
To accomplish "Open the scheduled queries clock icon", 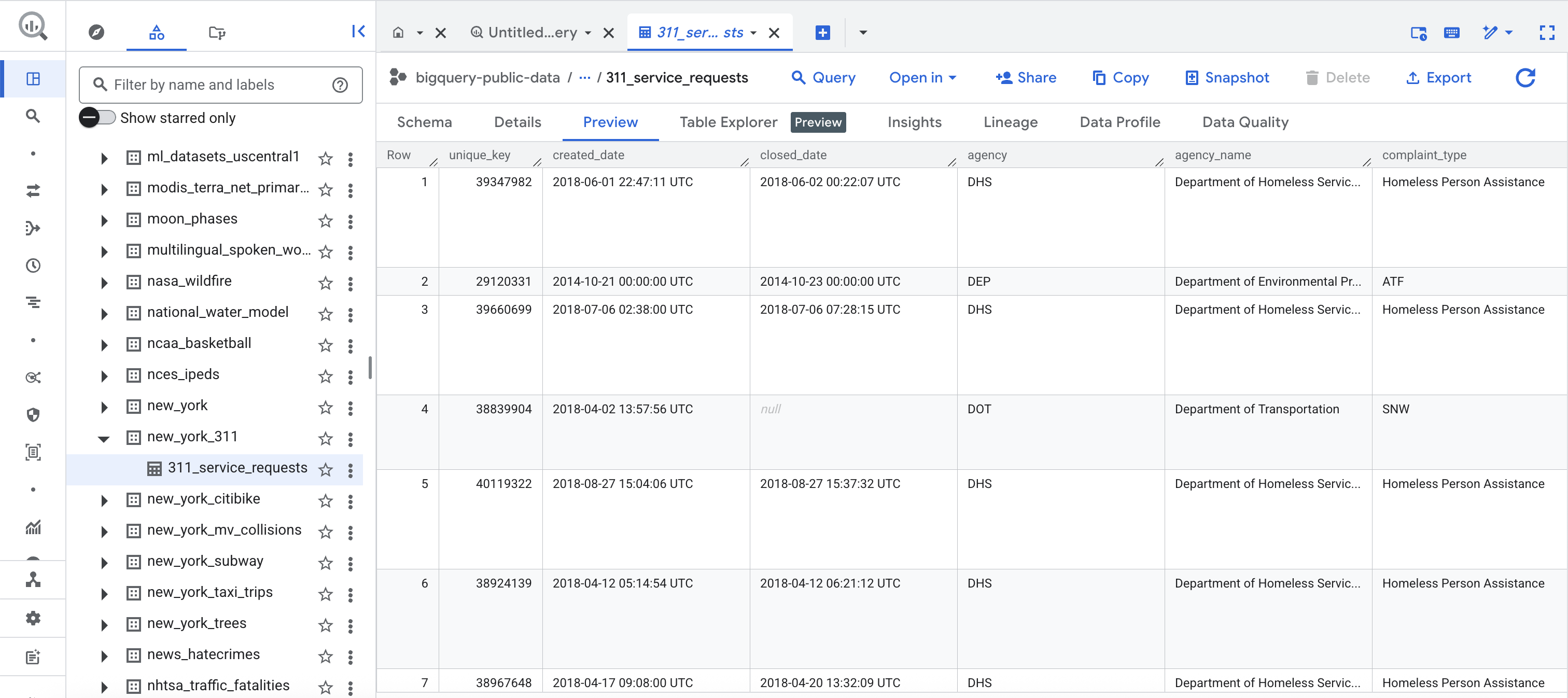I will [33, 266].
